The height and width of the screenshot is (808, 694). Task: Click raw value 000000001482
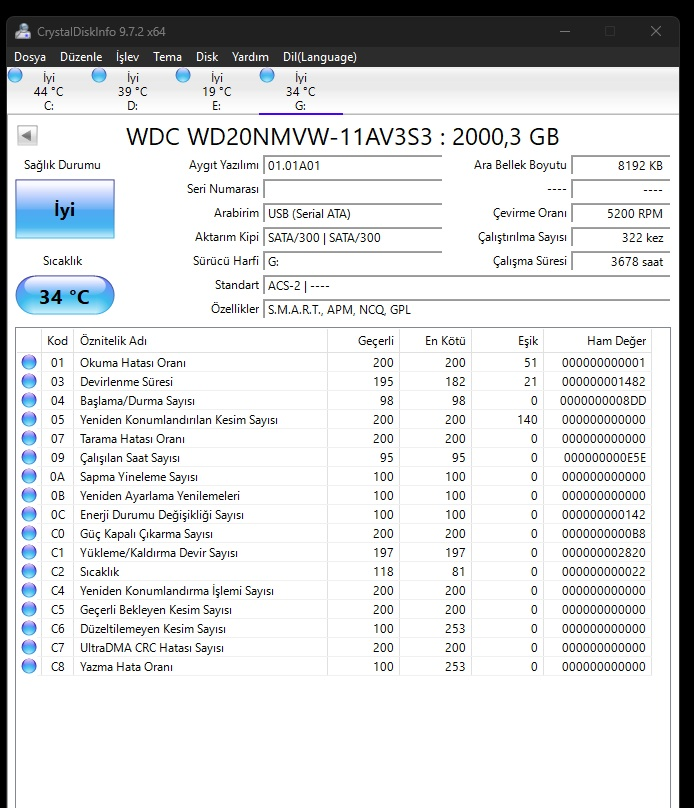point(603,381)
